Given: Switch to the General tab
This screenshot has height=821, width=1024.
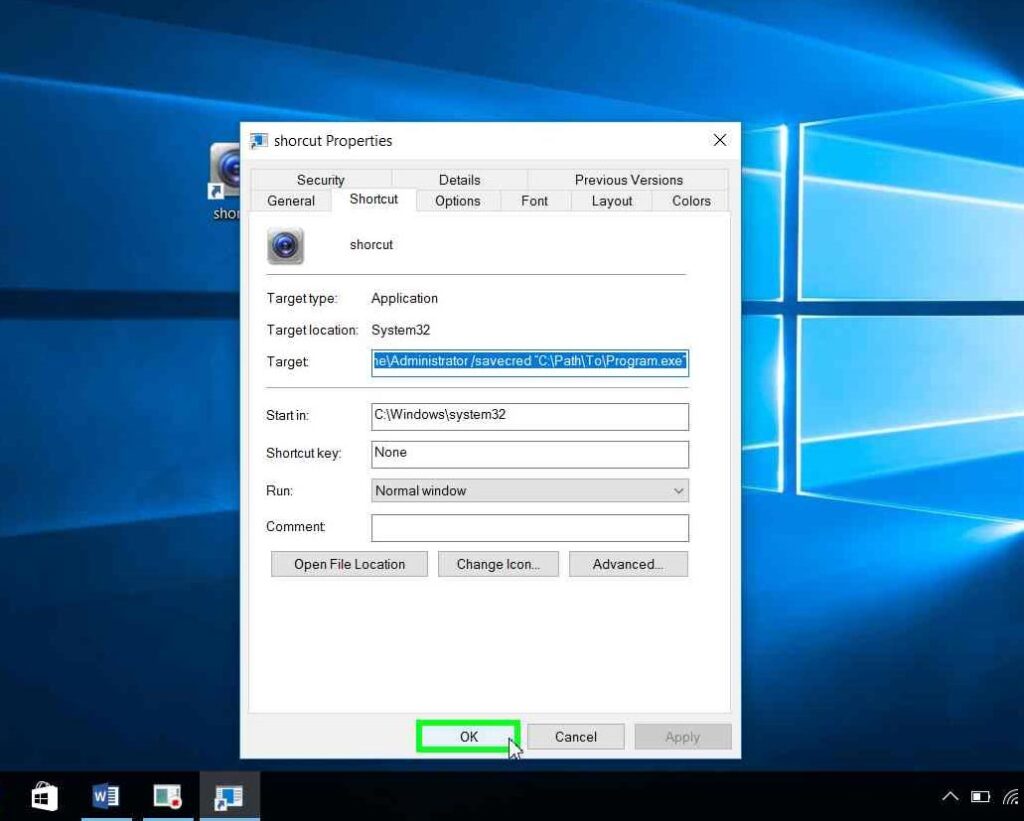Looking at the screenshot, I should coord(291,201).
